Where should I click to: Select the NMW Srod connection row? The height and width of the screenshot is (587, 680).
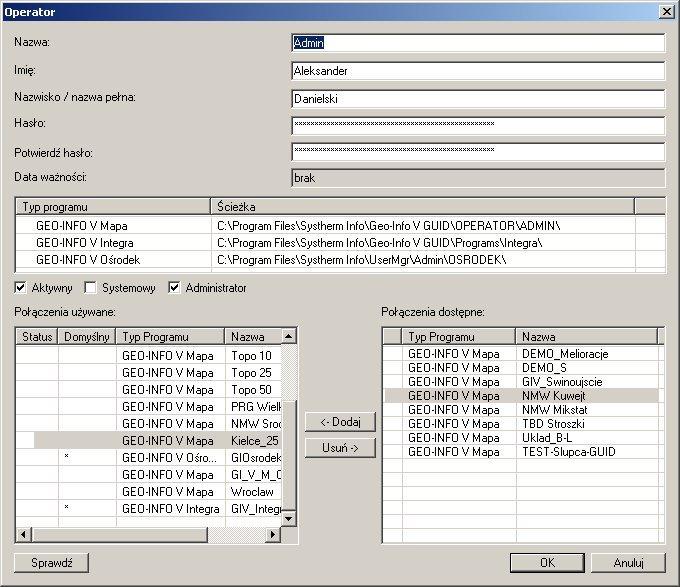click(148, 424)
